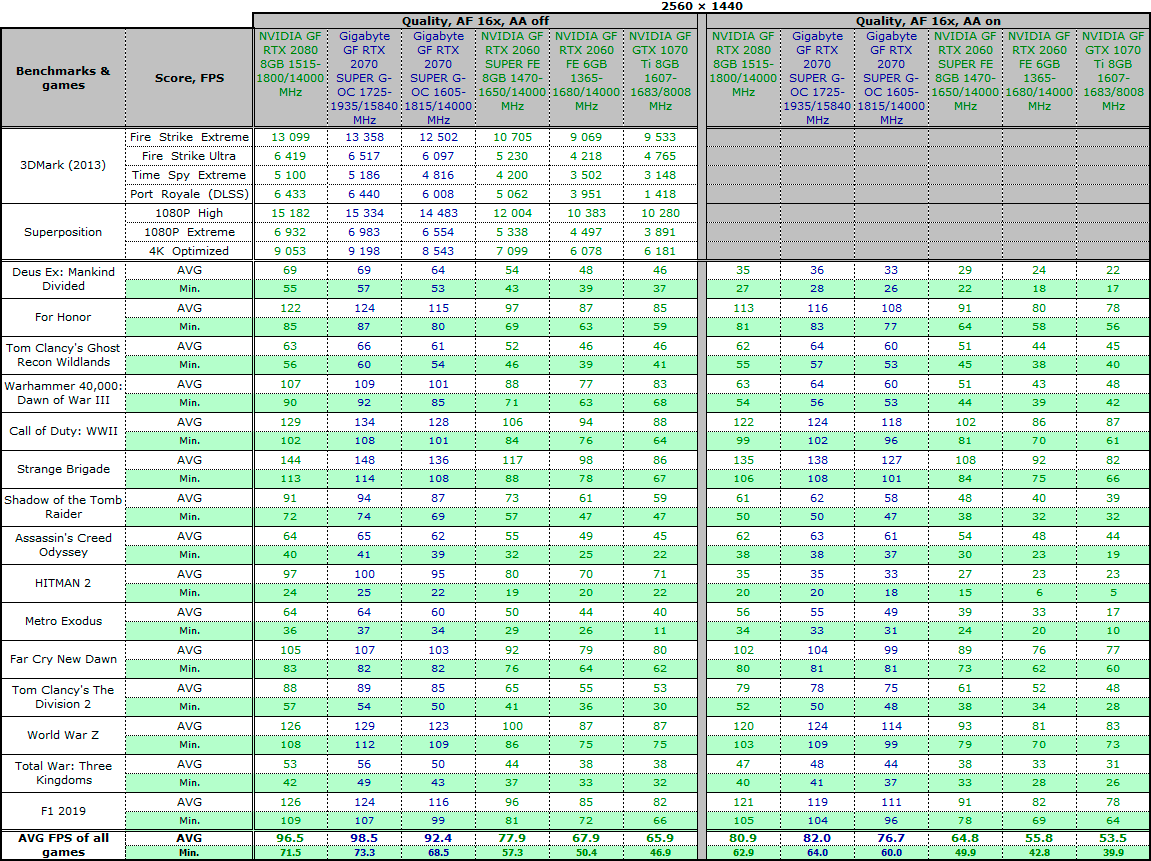
Task: Select the overall average value '96.5'
Action: pos(291,838)
